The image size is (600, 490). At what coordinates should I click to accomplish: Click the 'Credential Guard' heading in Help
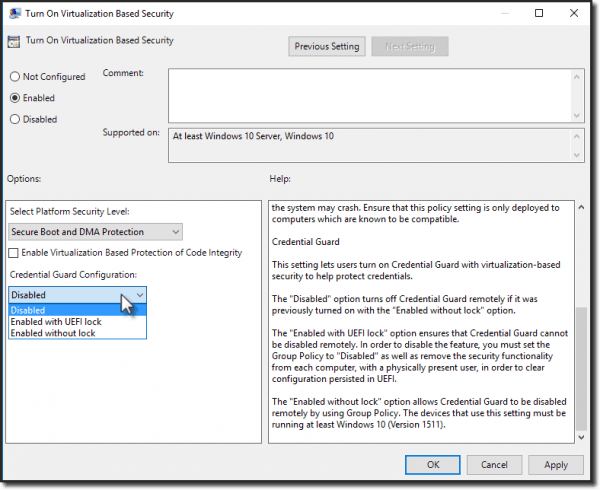(x=306, y=242)
